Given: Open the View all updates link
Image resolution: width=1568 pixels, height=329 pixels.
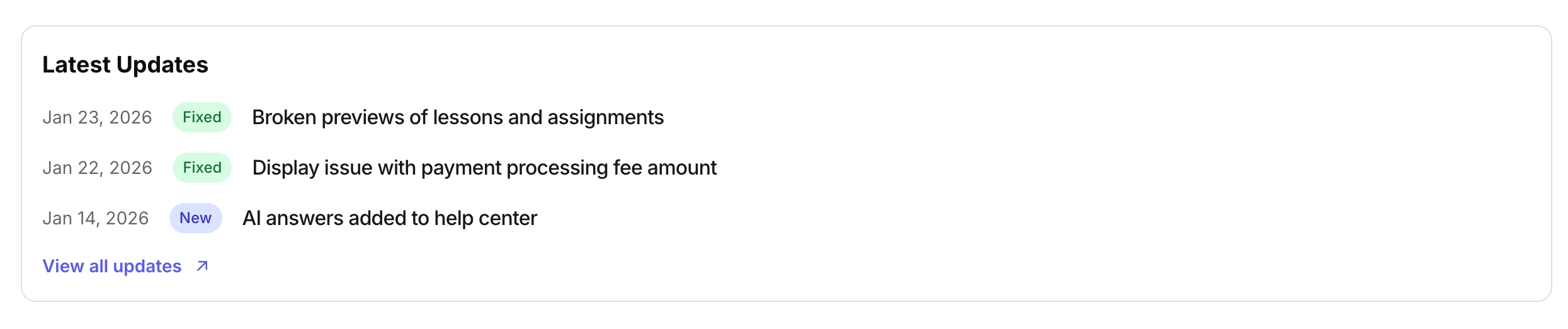Looking at the screenshot, I should click(112, 266).
